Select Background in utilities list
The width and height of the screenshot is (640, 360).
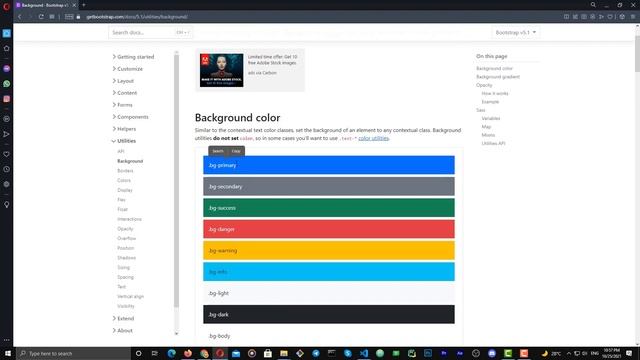[x=130, y=161]
